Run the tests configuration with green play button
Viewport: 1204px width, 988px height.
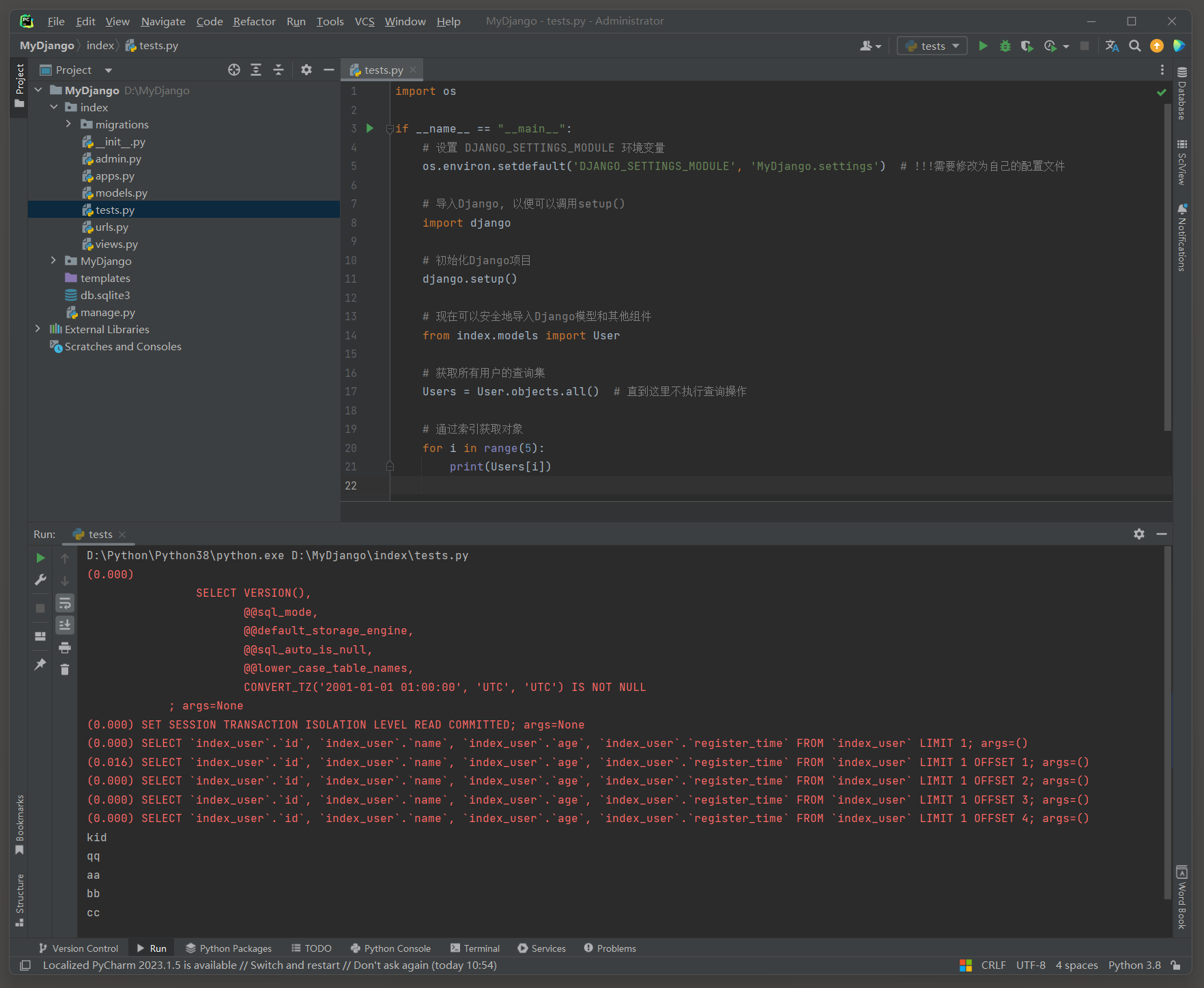tap(983, 46)
